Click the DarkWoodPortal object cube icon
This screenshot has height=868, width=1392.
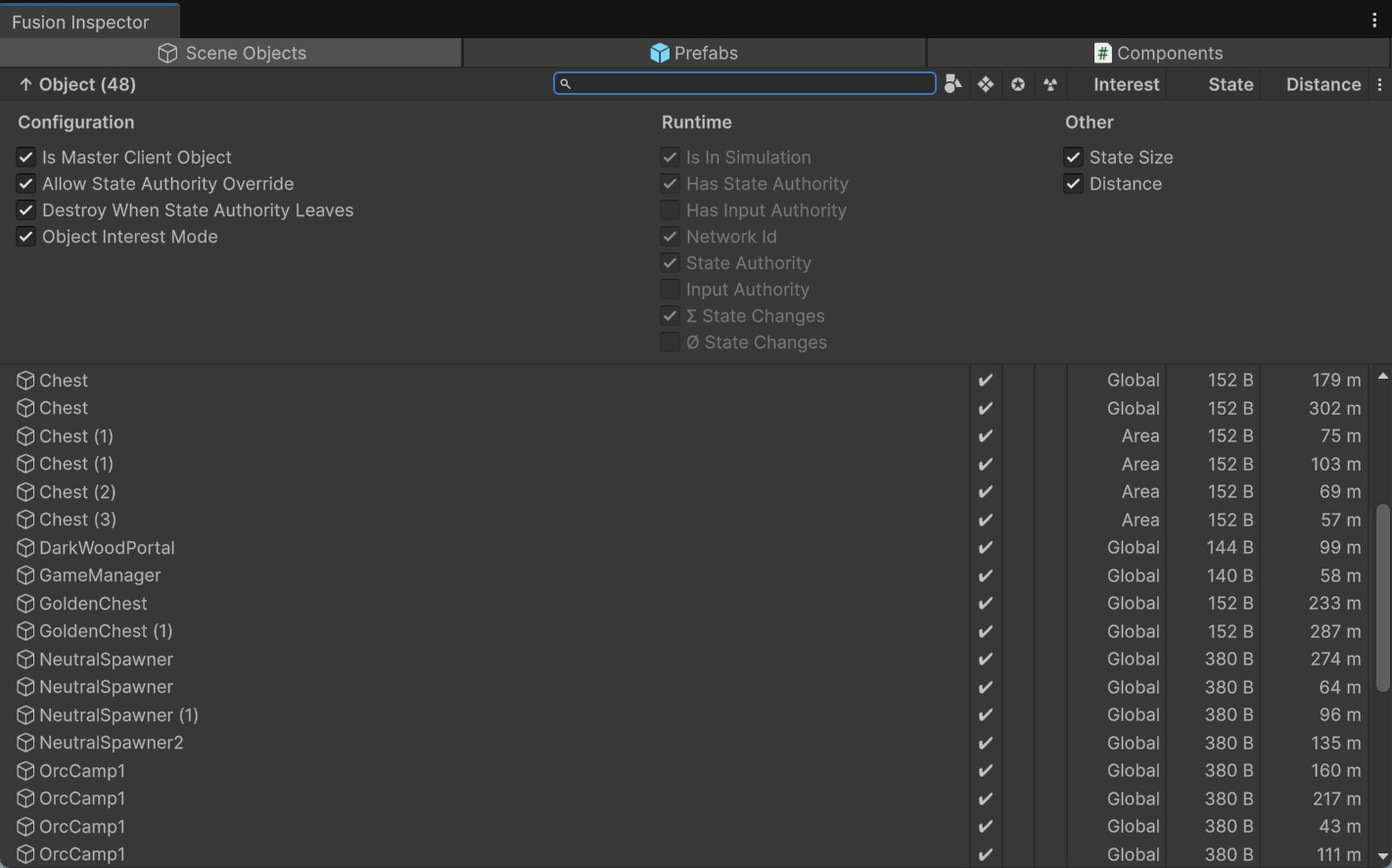(x=25, y=548)
